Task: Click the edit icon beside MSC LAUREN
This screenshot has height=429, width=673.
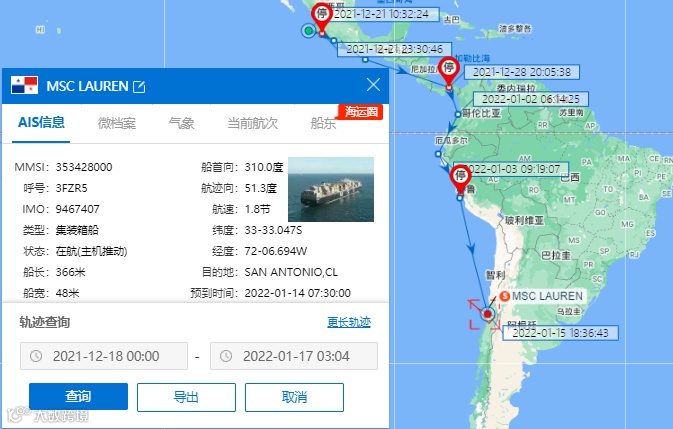Action: 139,86
